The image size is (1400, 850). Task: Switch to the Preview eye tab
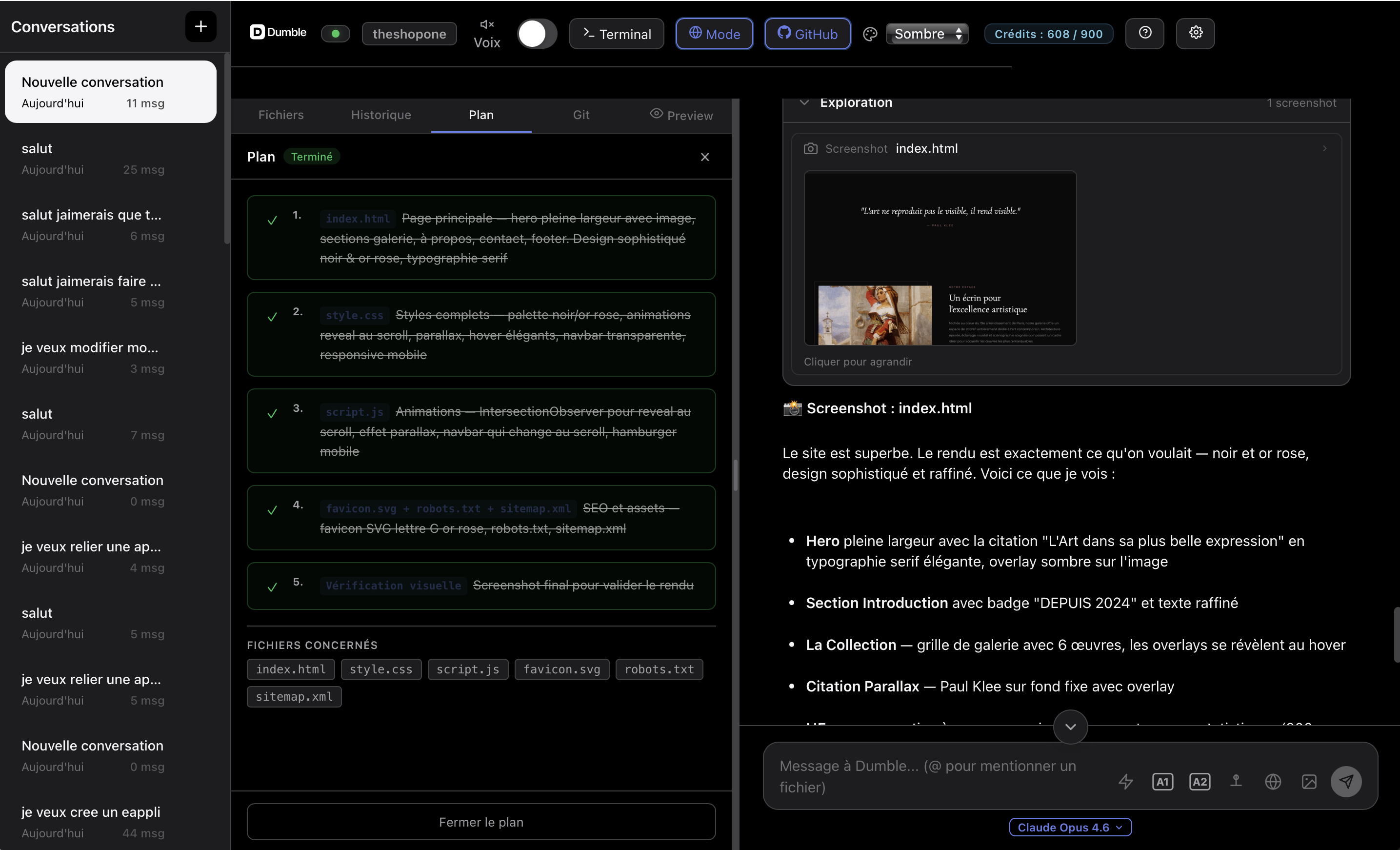click(x=681, y=115)
